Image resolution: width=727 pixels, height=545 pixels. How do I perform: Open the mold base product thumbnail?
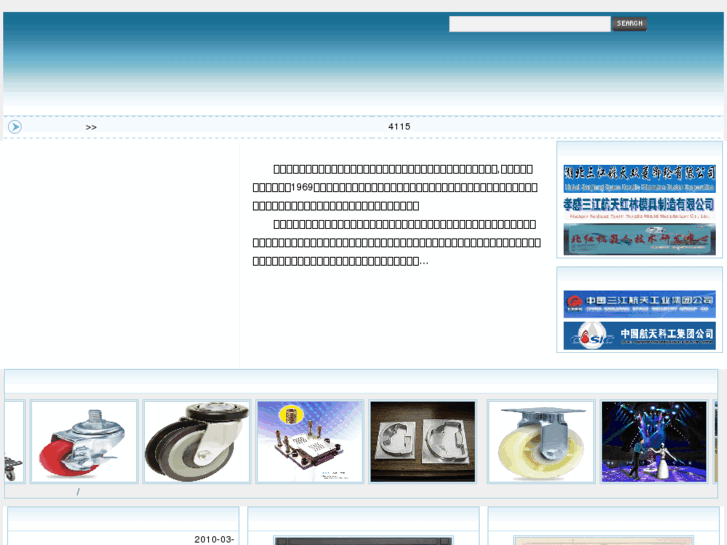[310, 442]
